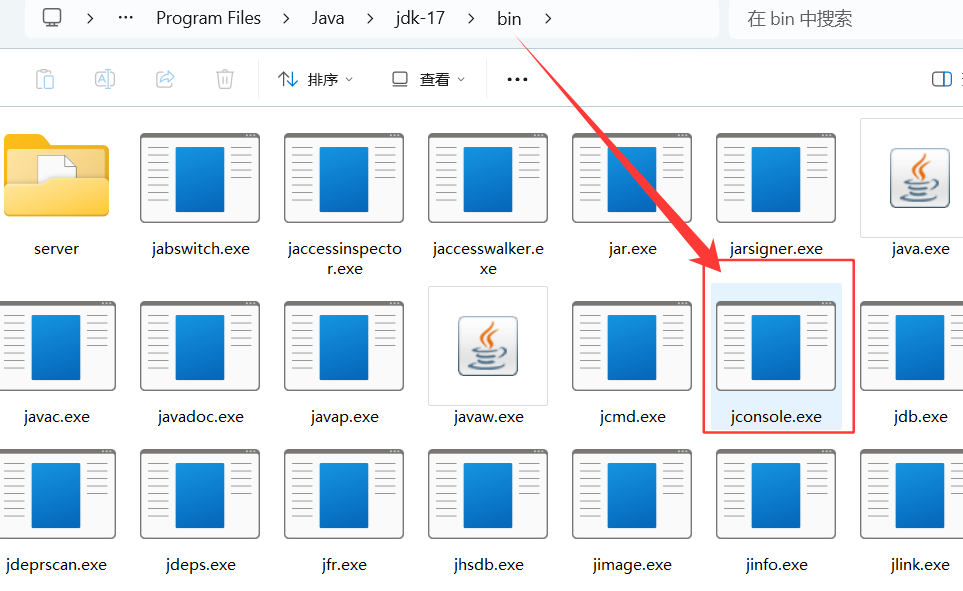Click the jdeprscan.exe file name

point(56,565)
